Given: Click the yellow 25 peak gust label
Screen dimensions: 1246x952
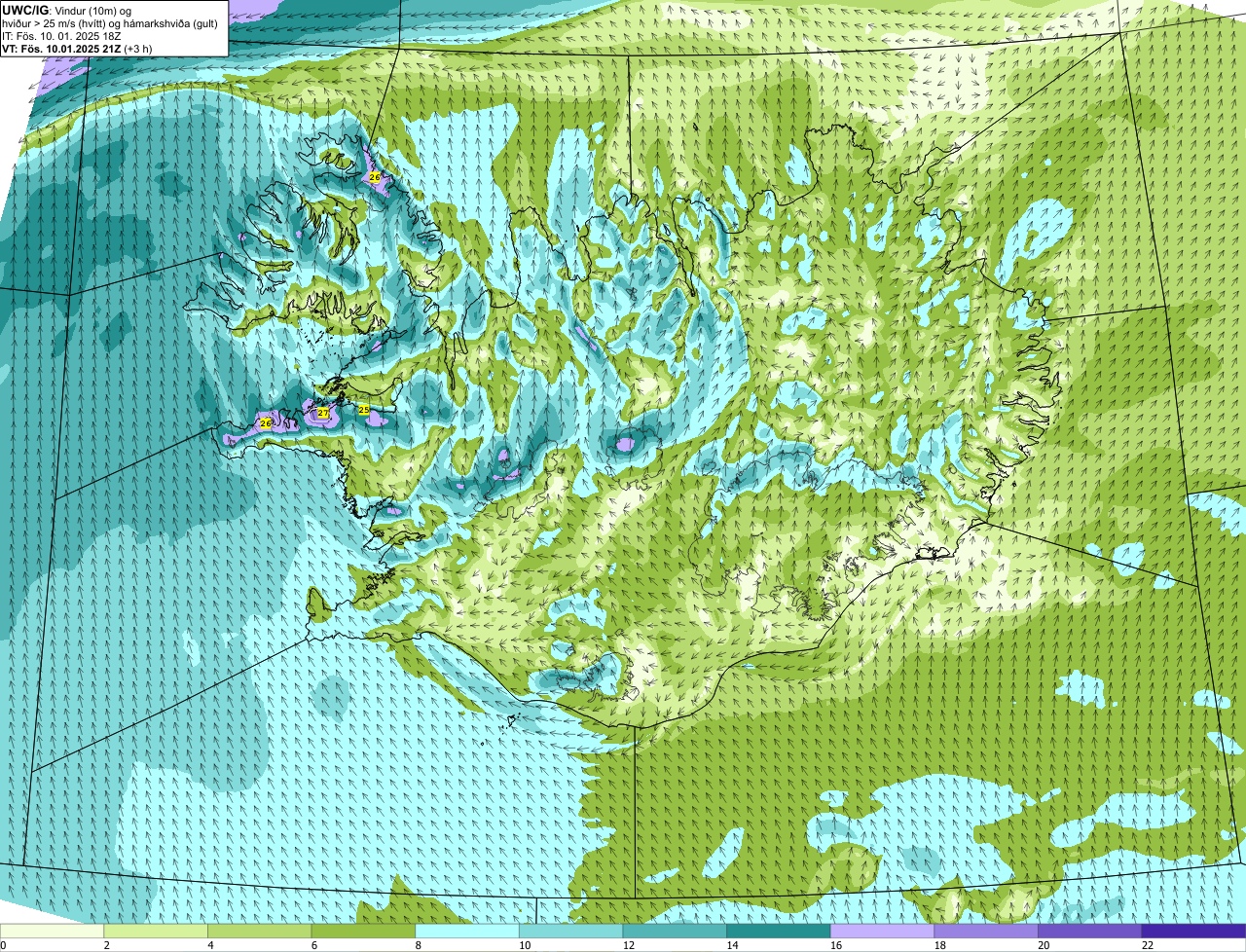Looking at the screenshot, I should pyautogui.click(x=364, y=410).
